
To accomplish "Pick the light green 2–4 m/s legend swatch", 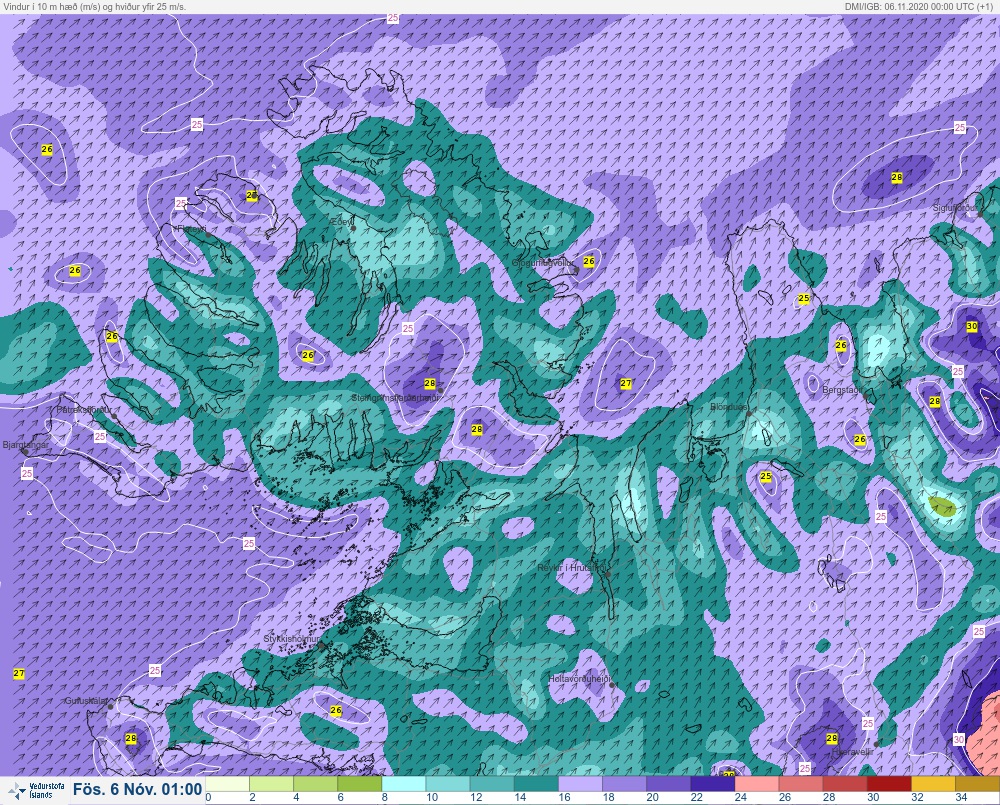I will [271, 783].
